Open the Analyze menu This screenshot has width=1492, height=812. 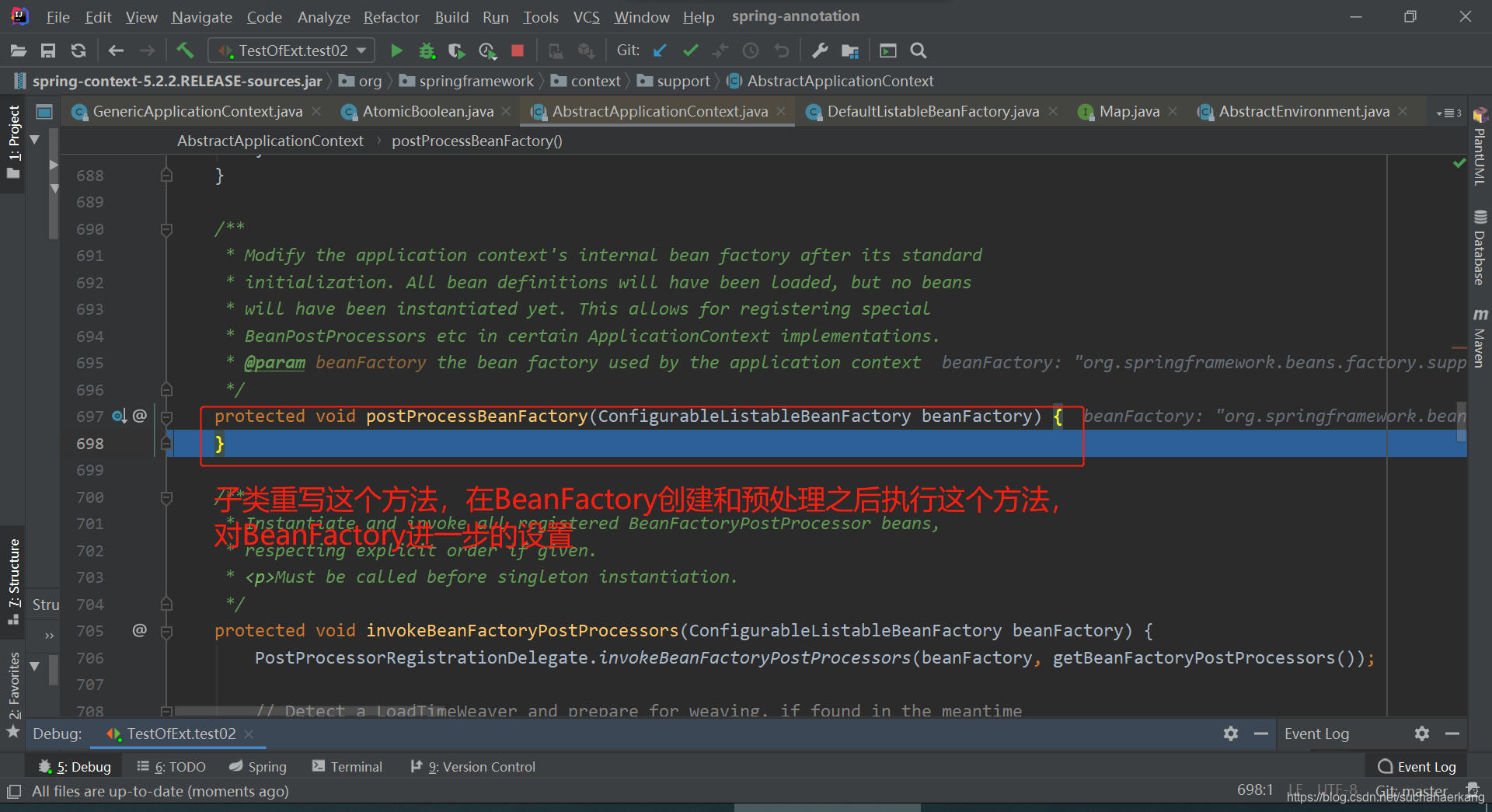click(x=323, y=17)
